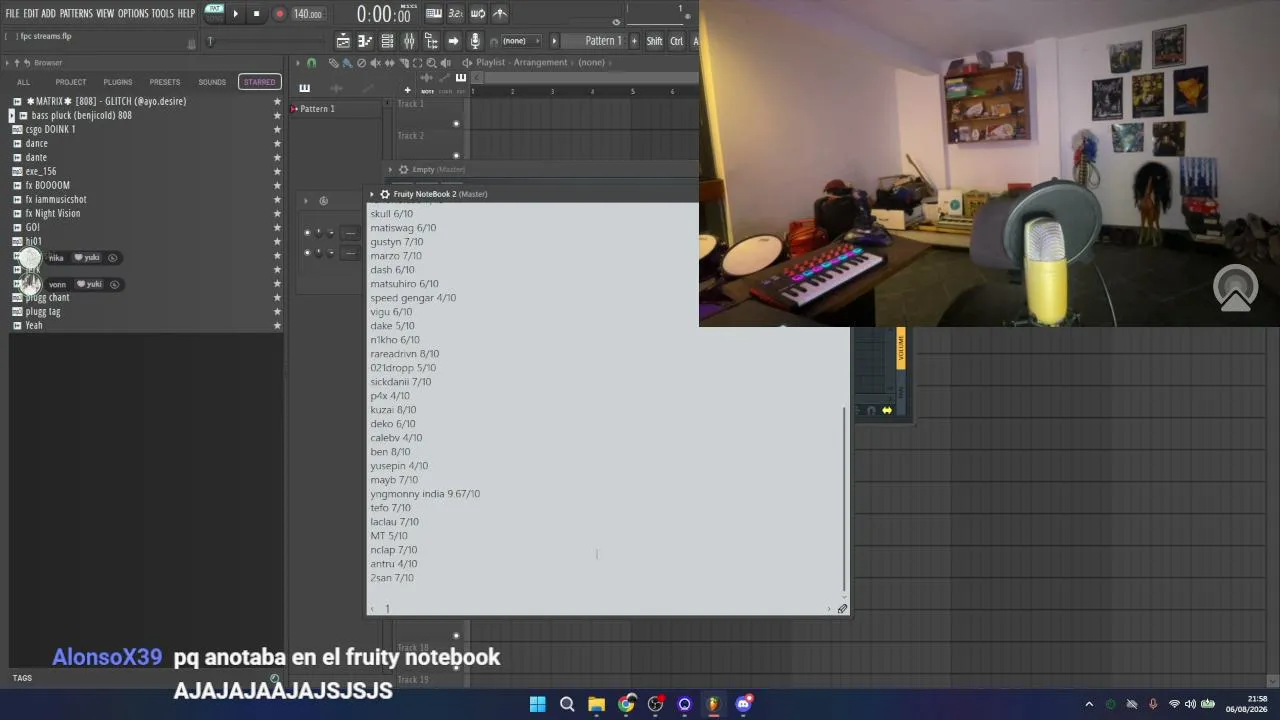
Task: Toggle the star on plugg tag
Action: click(x=277, y=312)
